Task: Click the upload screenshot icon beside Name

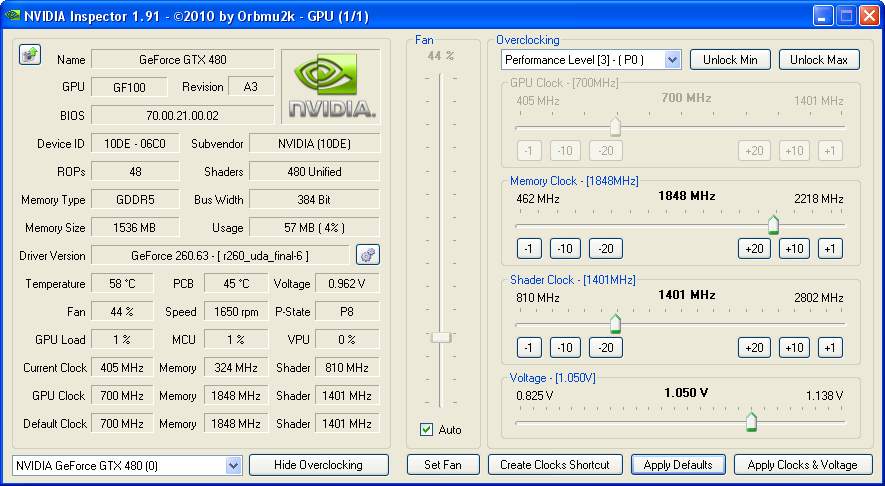Action: click(30, 55)
